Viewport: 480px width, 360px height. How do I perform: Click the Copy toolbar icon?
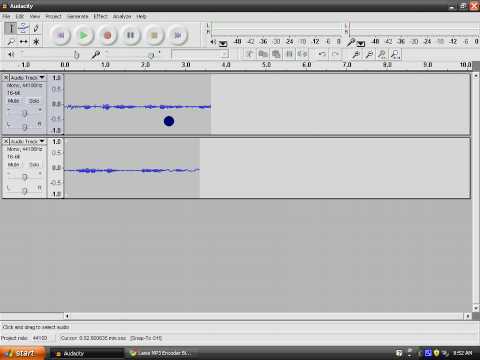[263, 54]
